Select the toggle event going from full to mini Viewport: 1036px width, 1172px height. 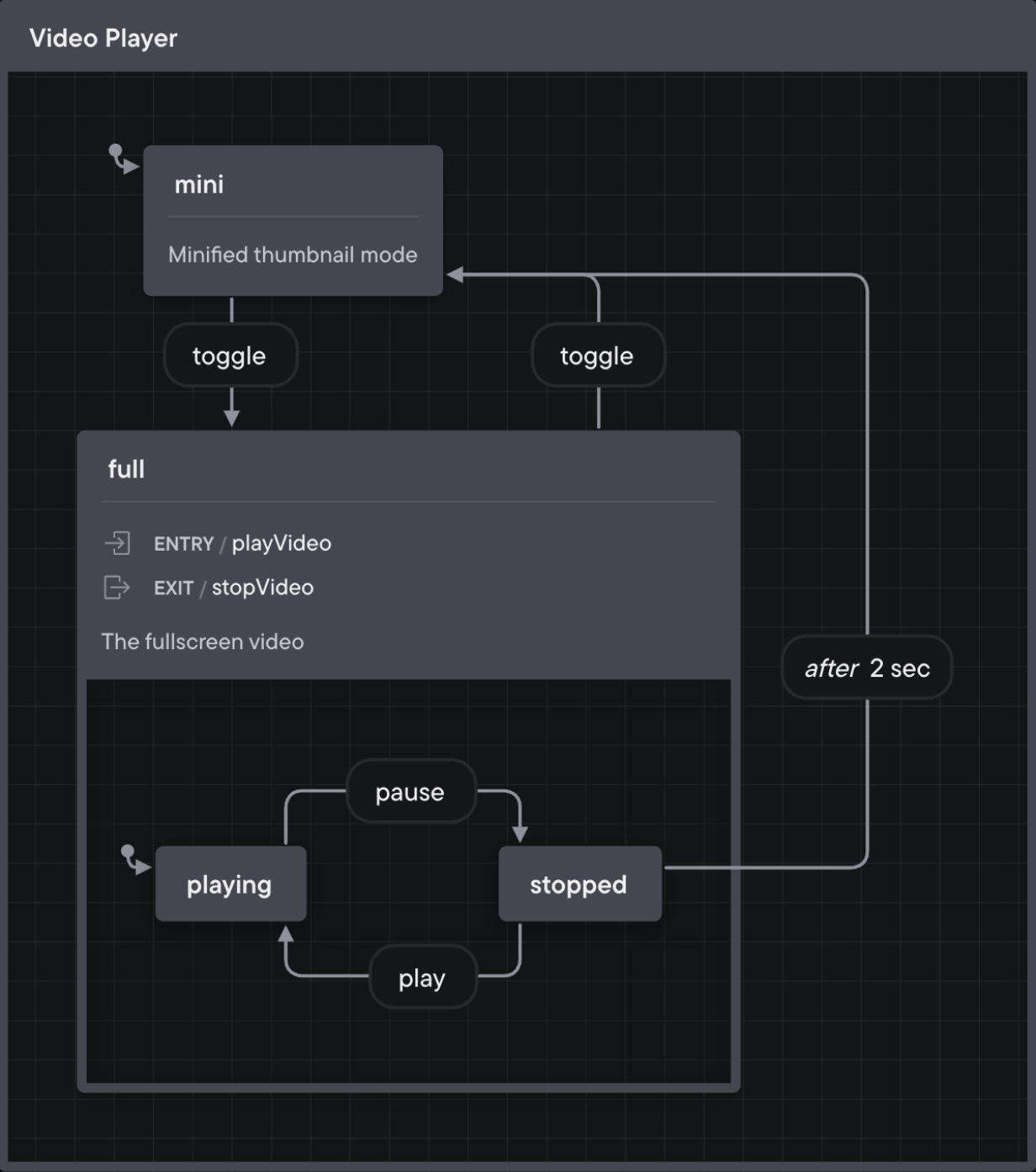597,356
